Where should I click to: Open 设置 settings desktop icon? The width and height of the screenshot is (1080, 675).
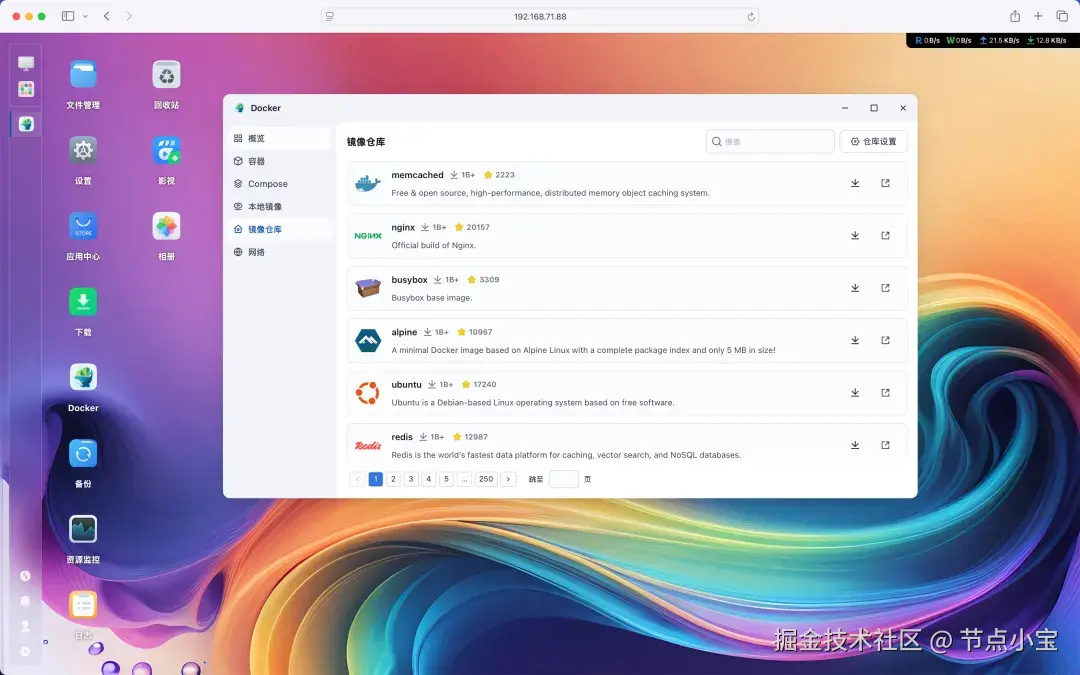(83, 150)
